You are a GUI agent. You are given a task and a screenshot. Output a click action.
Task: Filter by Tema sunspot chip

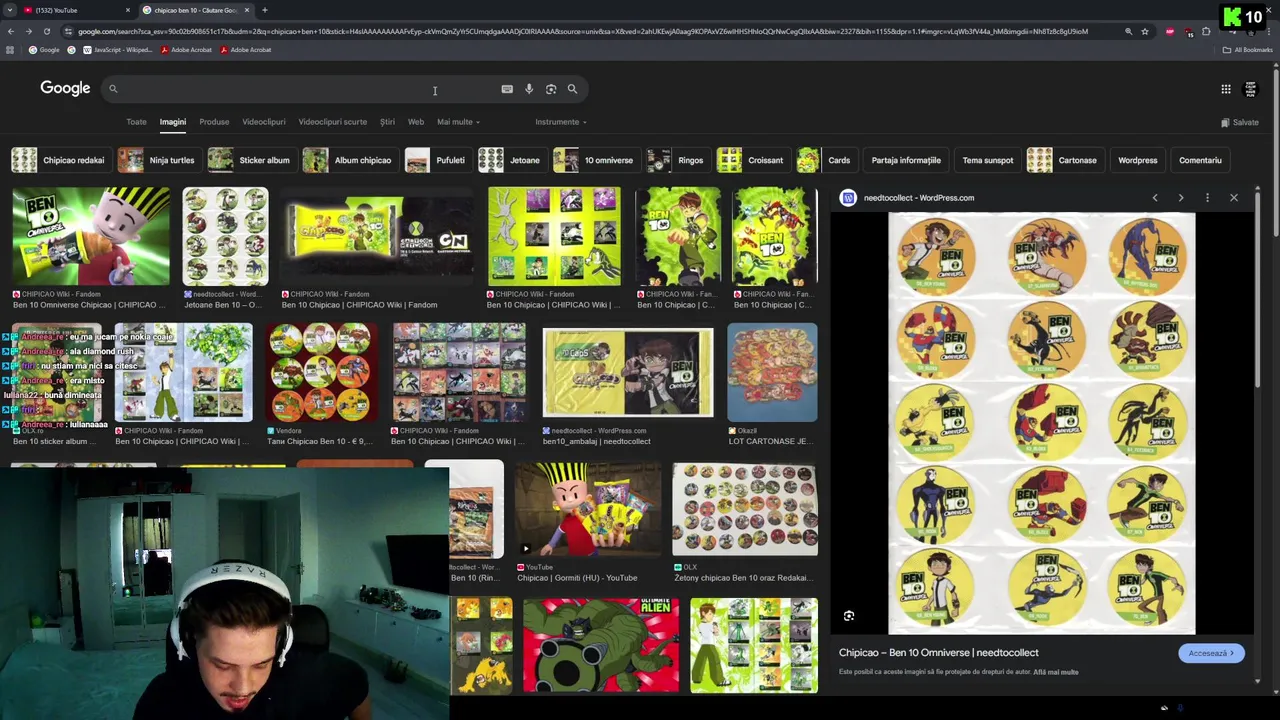coord(988,160)
